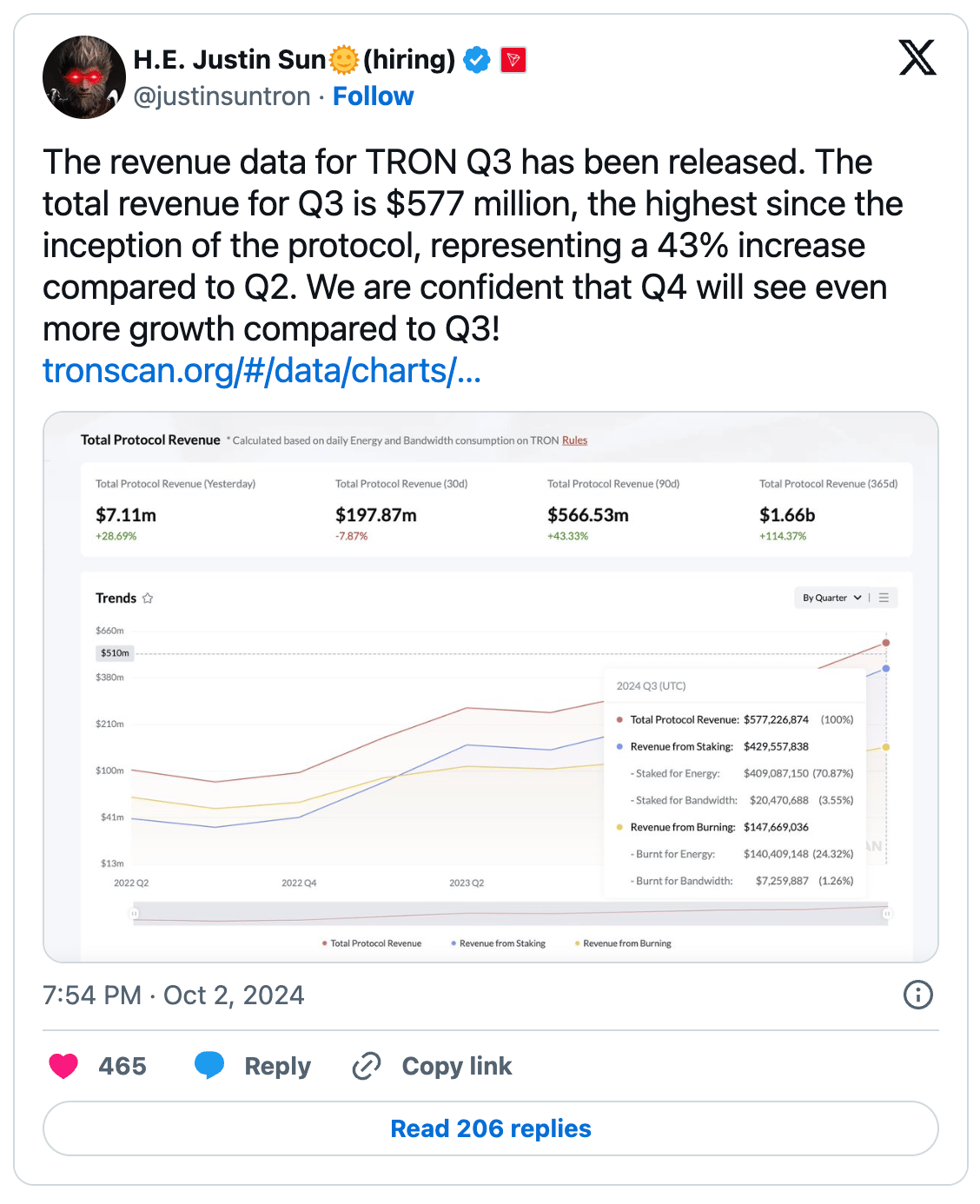Open the tweet info circle icon

pyautogui.click(x=917, y=995)
